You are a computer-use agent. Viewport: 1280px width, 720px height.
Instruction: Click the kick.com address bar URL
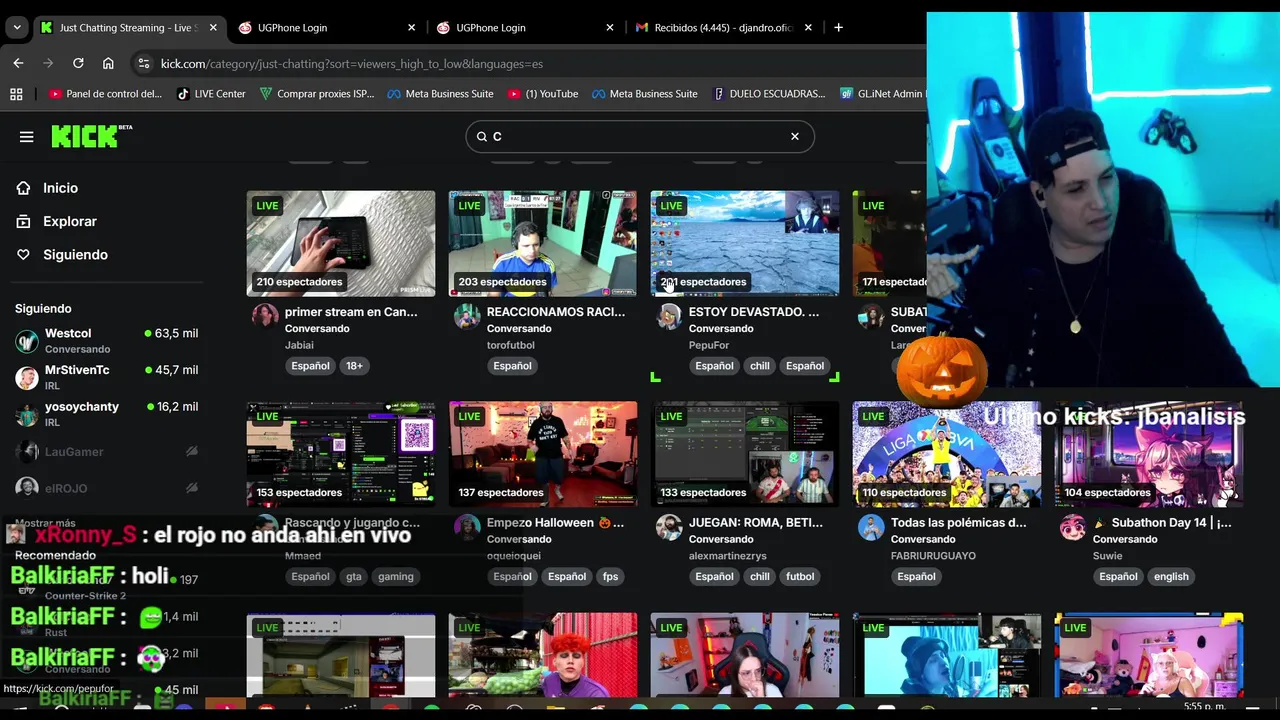[352, 64]
